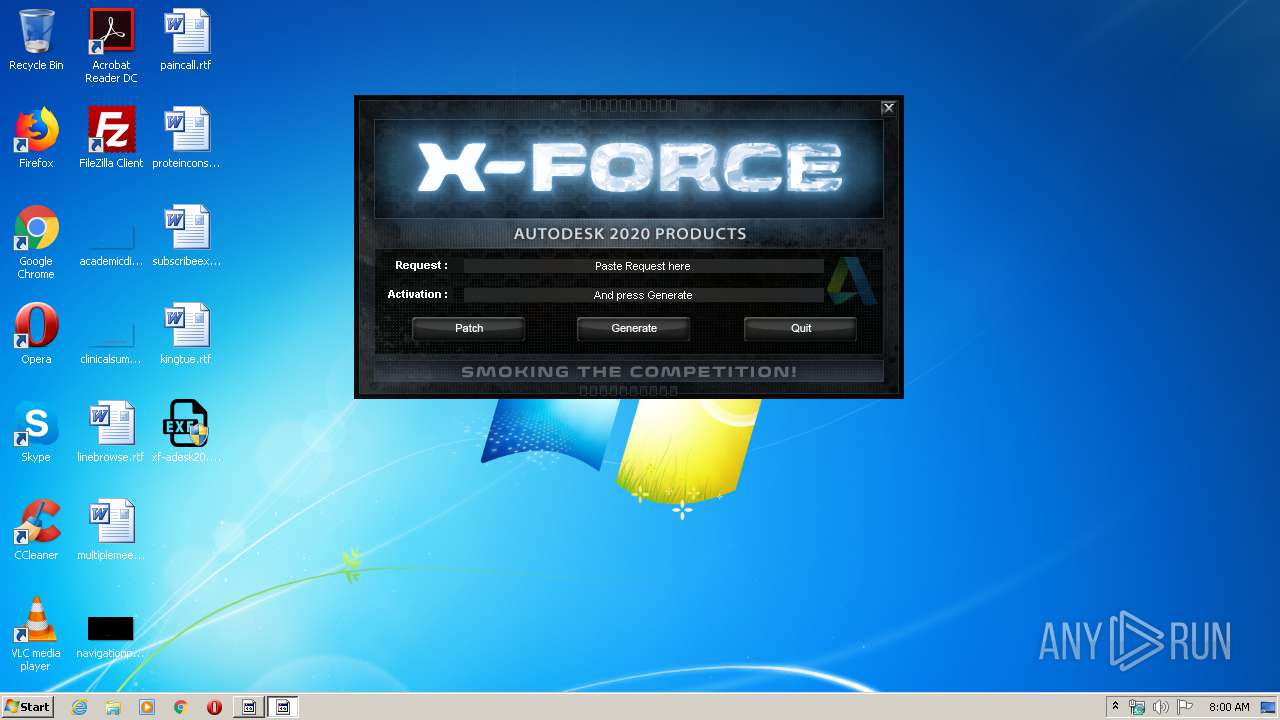Click the Generate button
This screenshot has height=720, width=1280.
[634, 328]
